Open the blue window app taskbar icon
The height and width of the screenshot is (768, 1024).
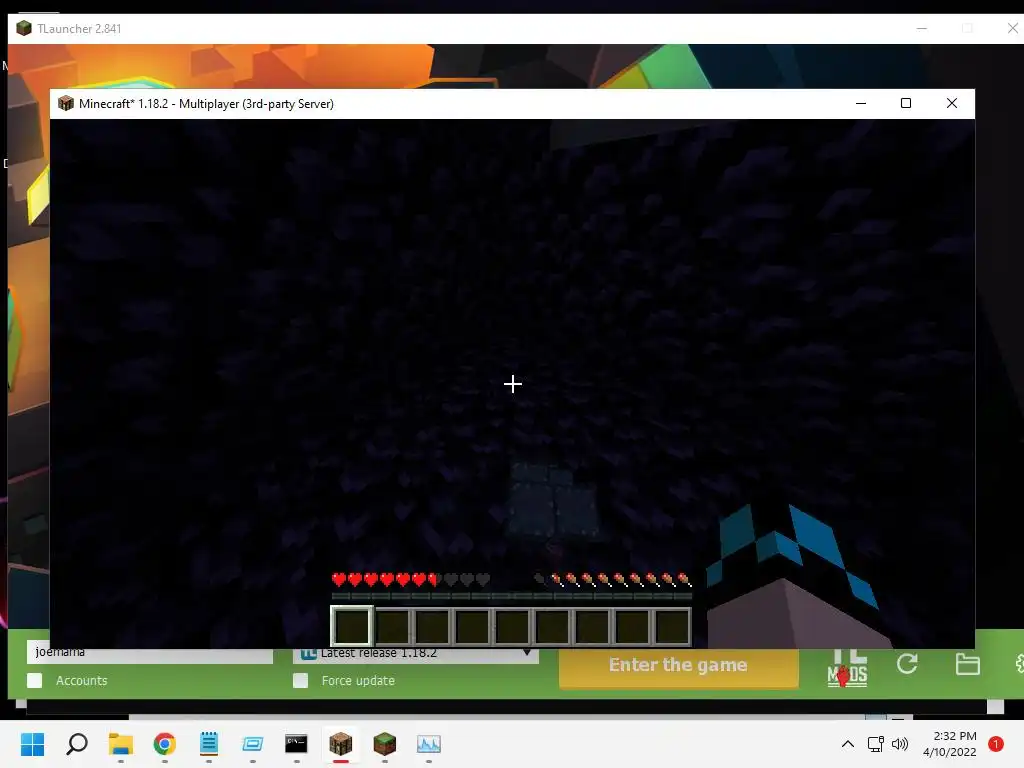point(253,744)
